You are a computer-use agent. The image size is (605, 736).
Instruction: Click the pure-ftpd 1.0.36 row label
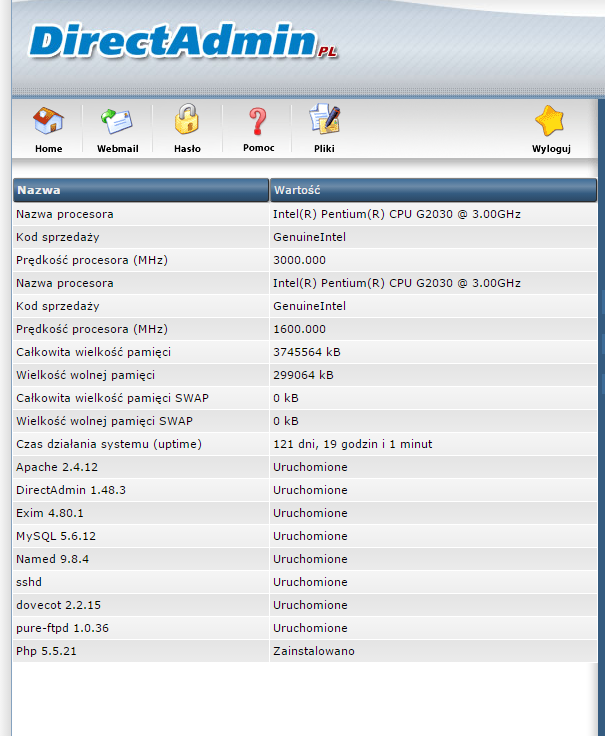pos(62,628)
